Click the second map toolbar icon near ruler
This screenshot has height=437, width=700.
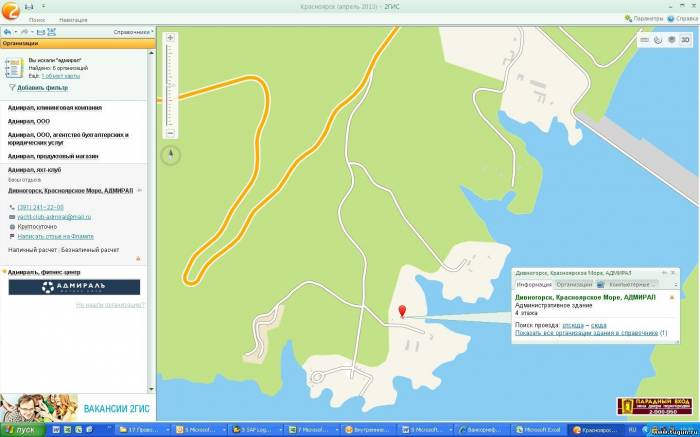[x=658, y=40]
